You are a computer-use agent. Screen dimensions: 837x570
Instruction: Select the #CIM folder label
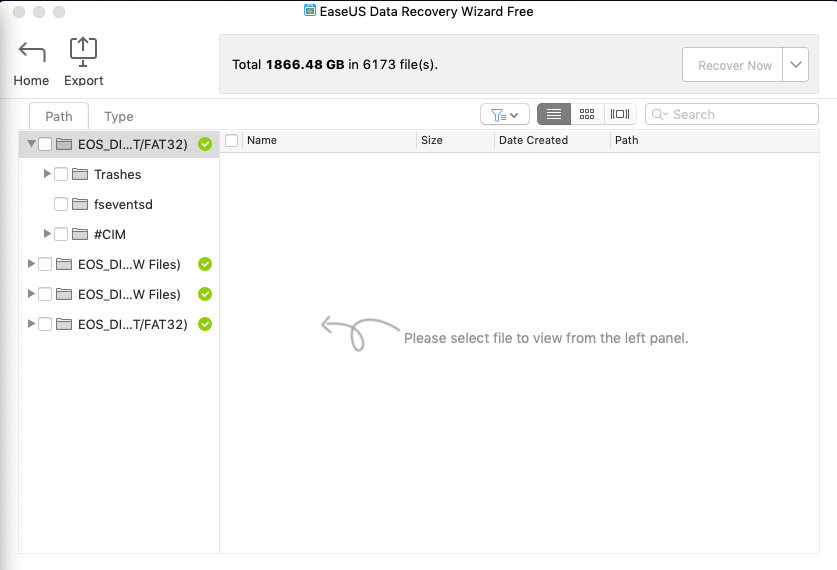coord(110,234)
